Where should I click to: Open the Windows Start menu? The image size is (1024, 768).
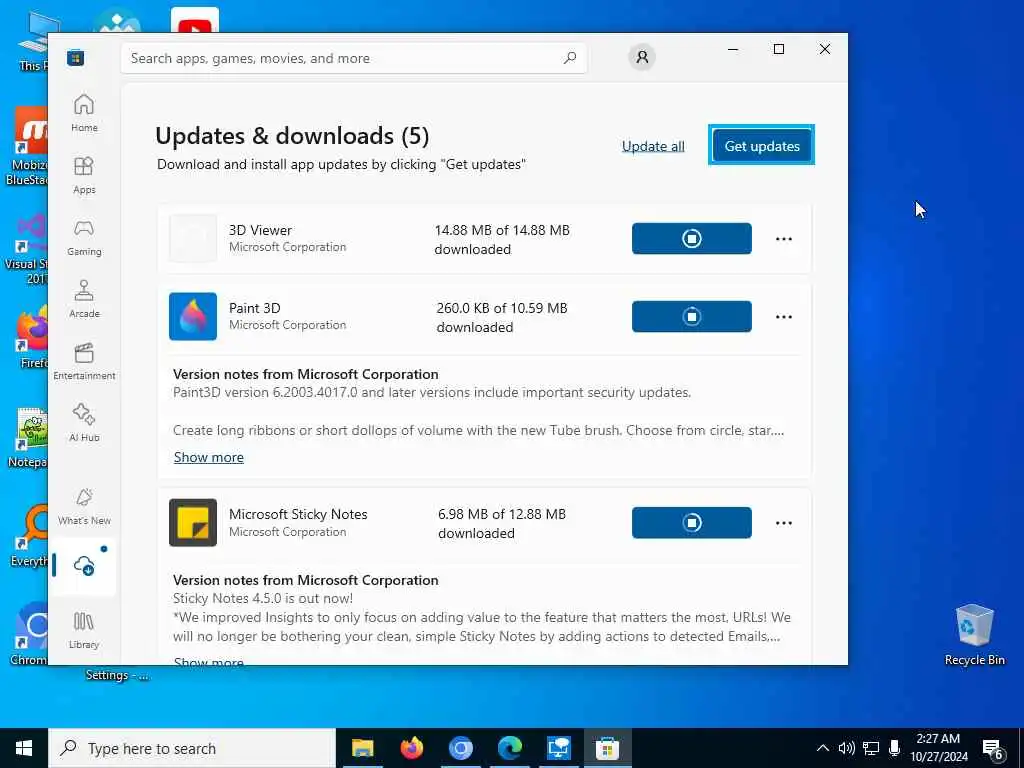point(24,748)
